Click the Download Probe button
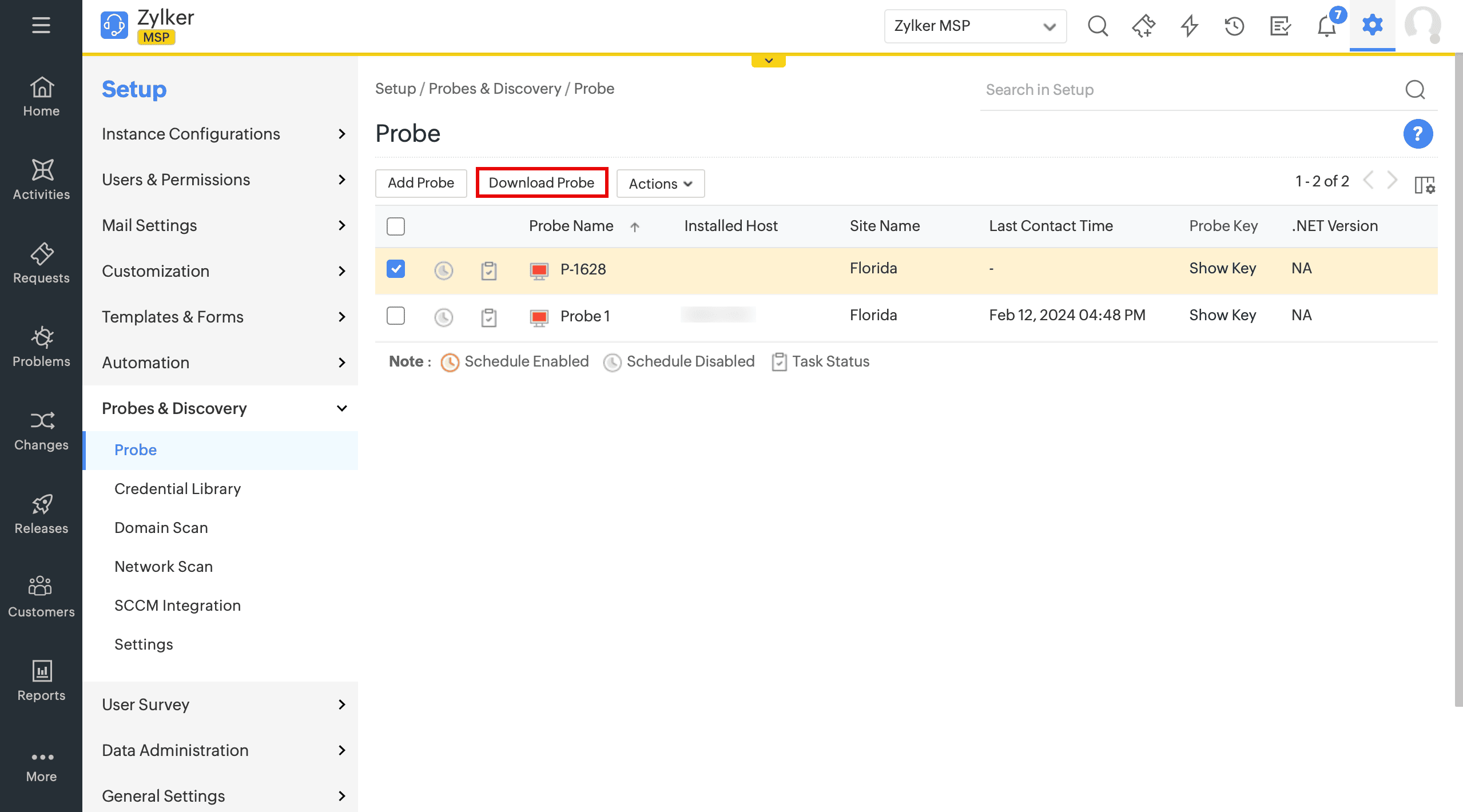Viewport: 1463px width, 812px height. pos(541,182)
